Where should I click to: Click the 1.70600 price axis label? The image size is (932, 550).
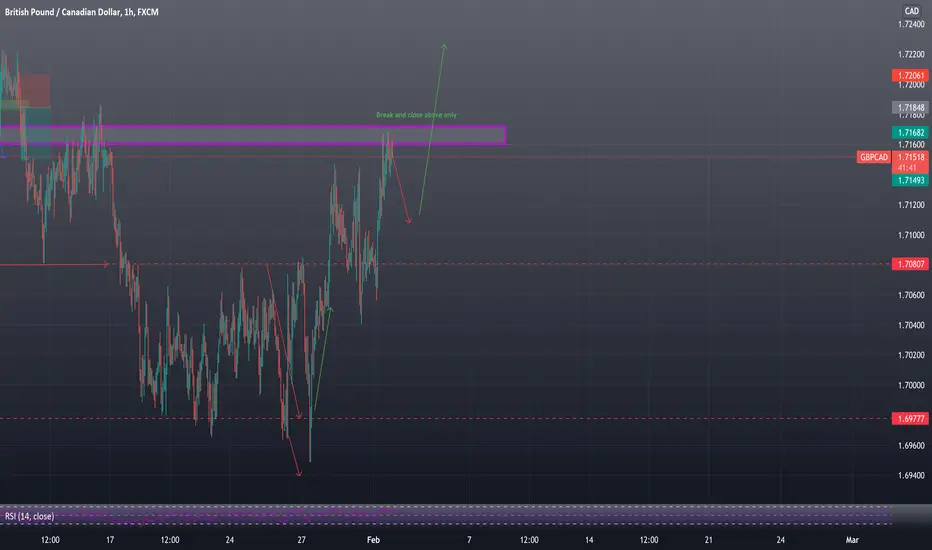(x=911, y=295)
